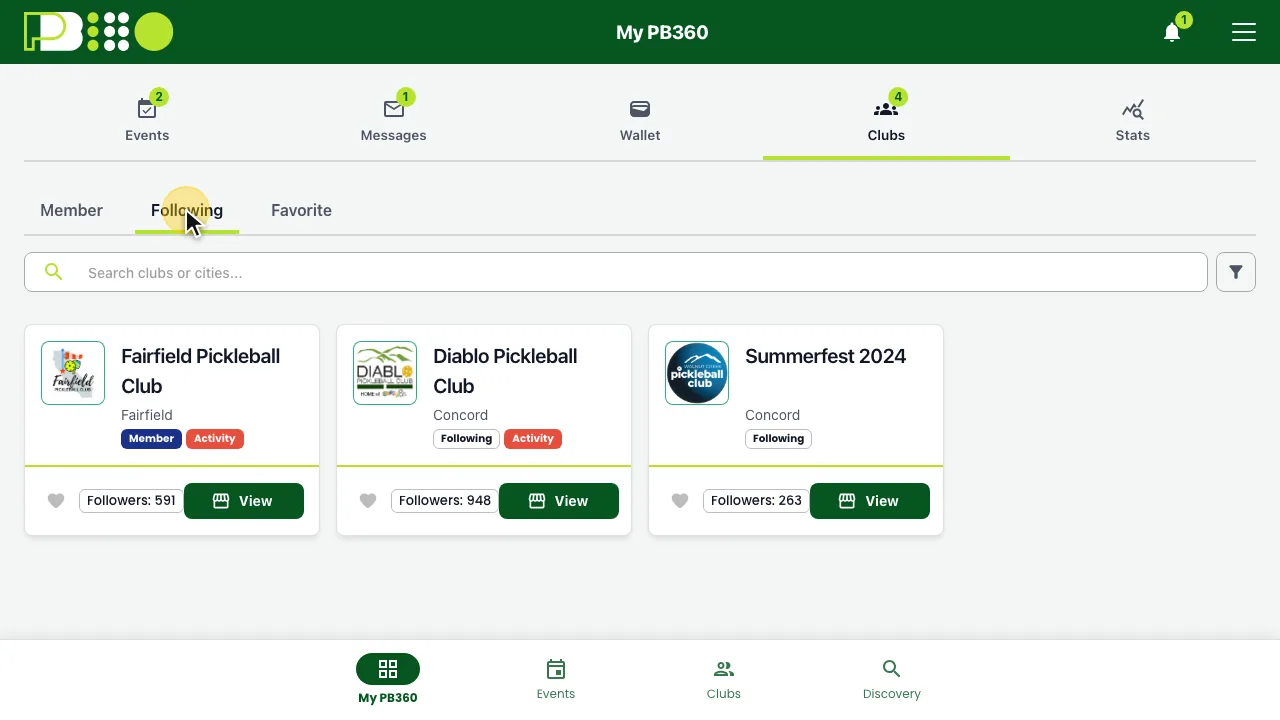Screen dimensions: 1280x720
Task: Click the Summerfest 2024 club logo
Action: [x=697, y=373]
